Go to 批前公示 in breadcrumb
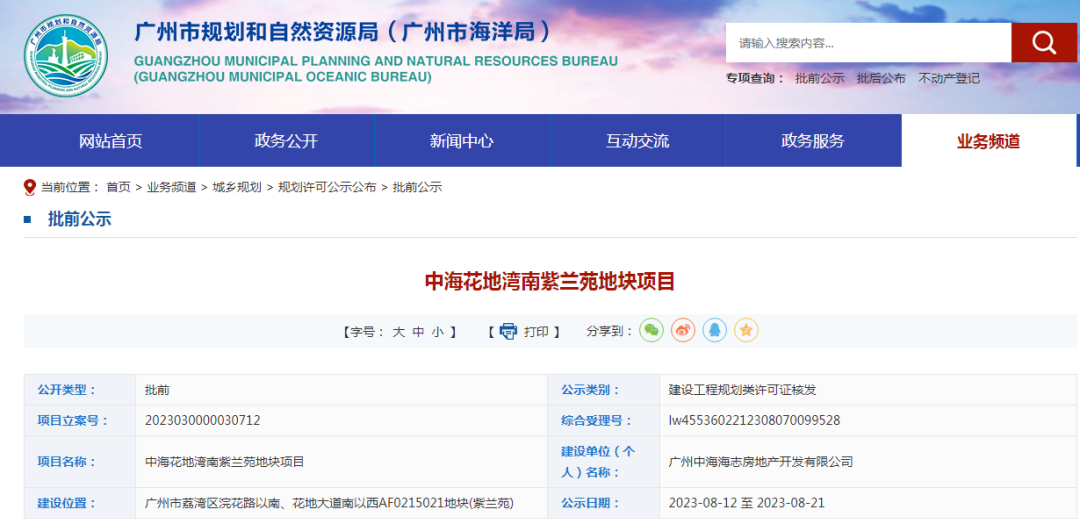1080x524 pixels. (x=417, y=187)
